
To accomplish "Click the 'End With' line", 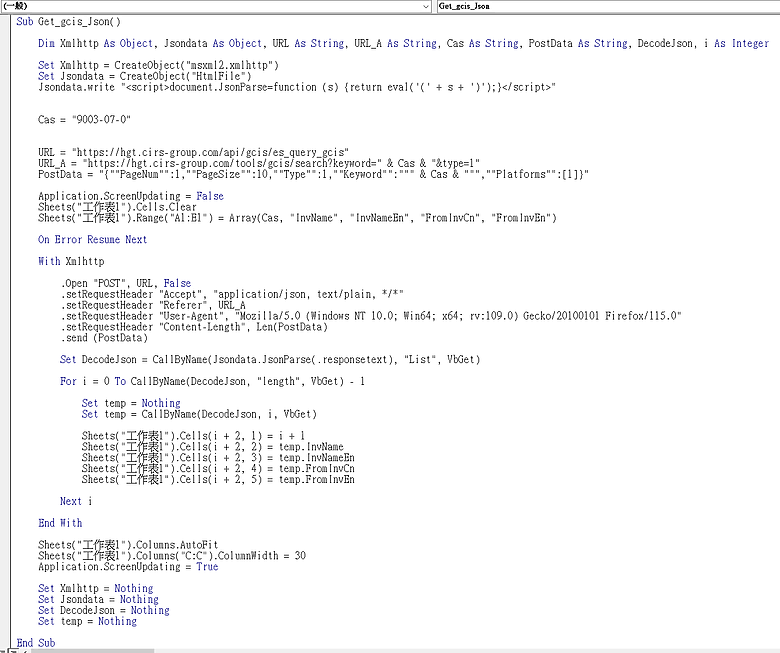I will 60,523.
